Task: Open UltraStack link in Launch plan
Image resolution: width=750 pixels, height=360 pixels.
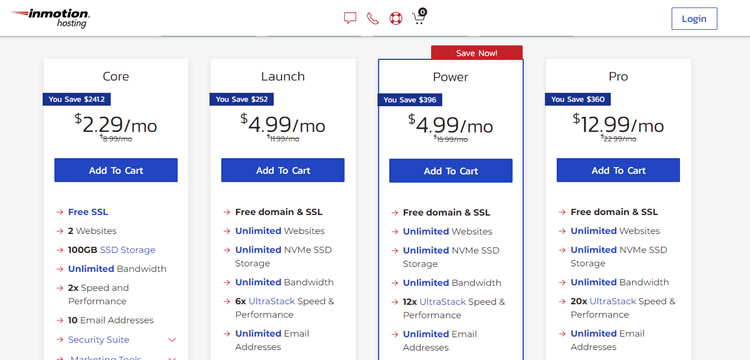Action: coord(272,301)
